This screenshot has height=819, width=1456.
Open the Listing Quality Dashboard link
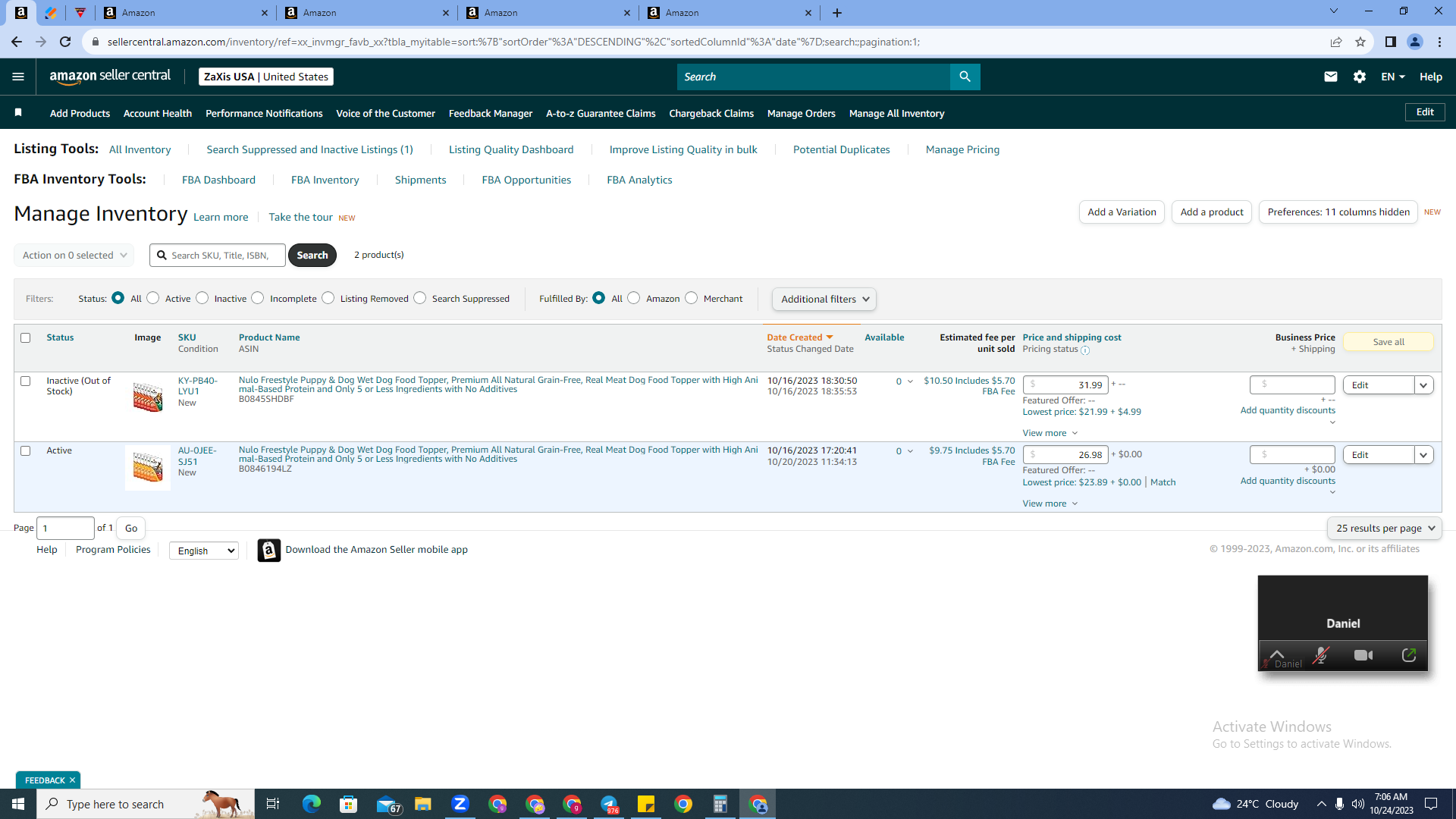511,150
